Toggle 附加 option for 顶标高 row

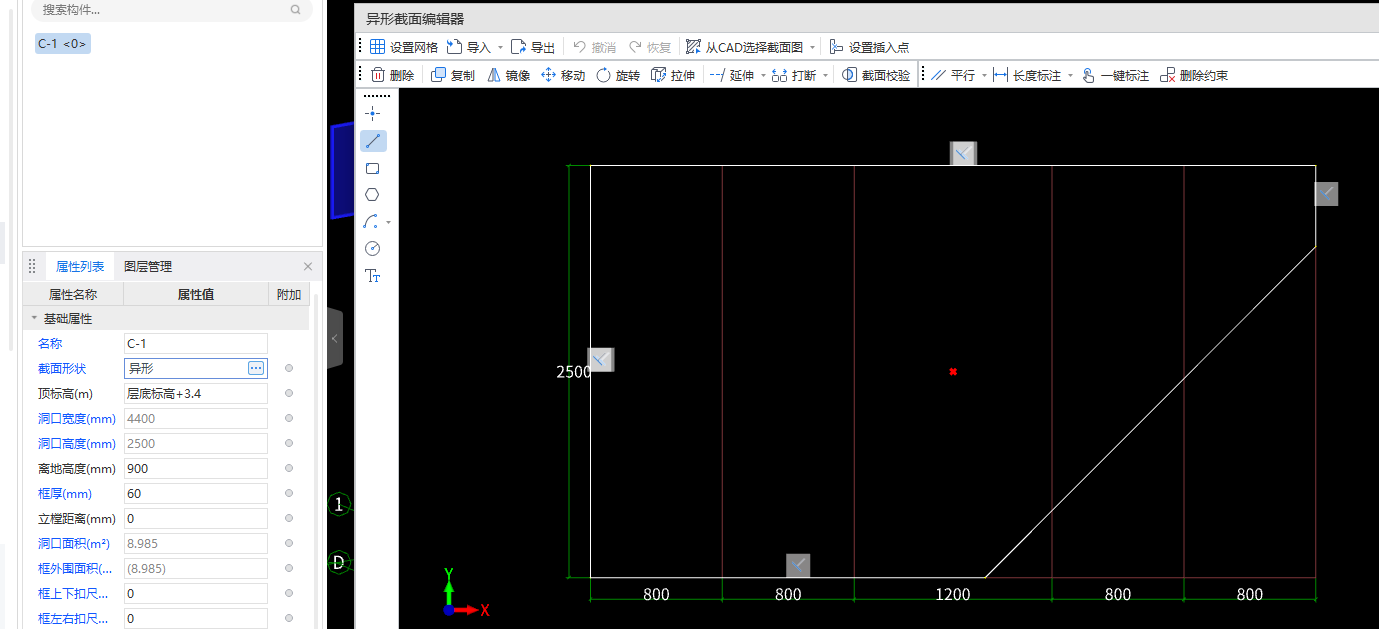[289, 394]
